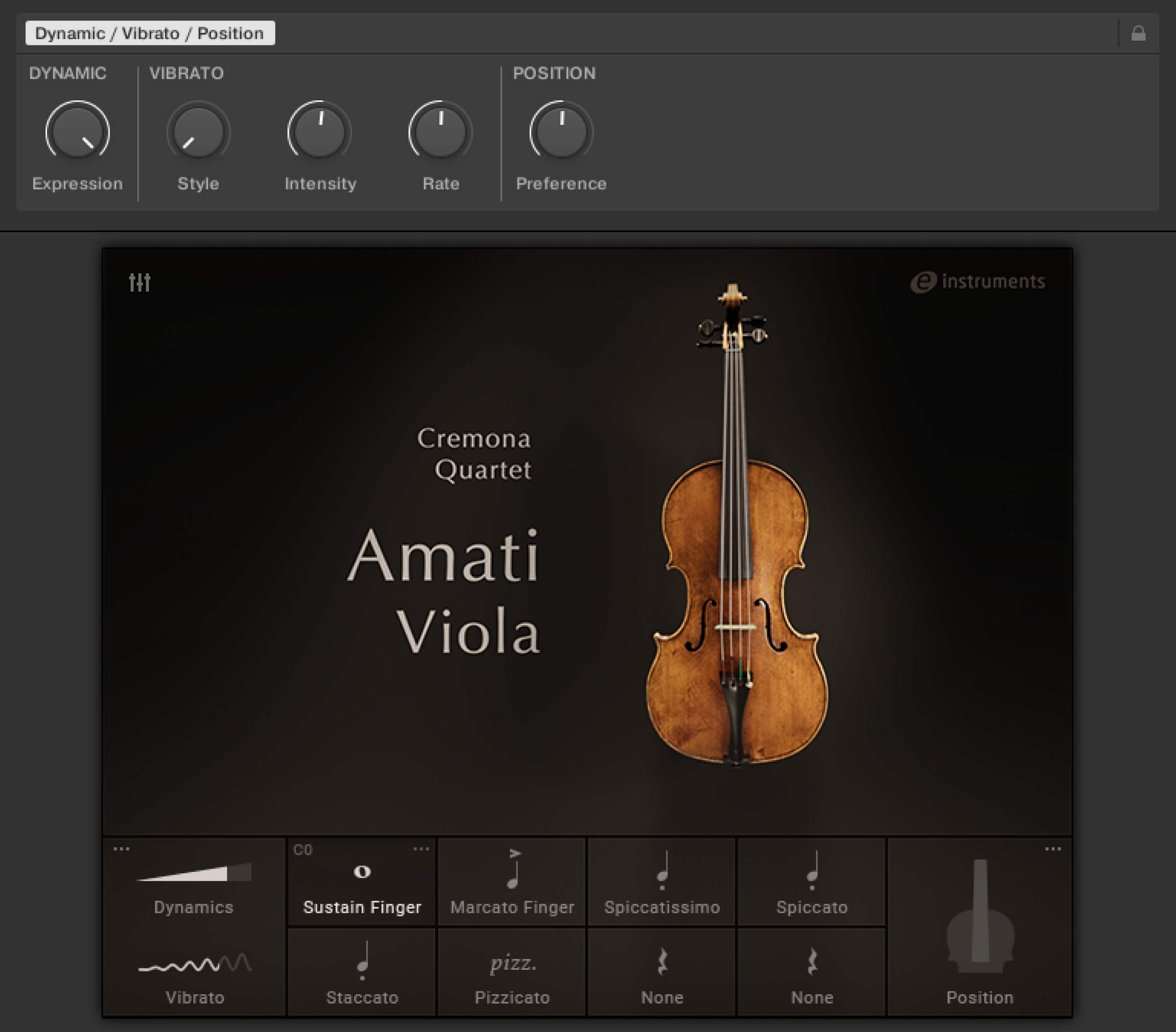The width and height of the screenshot is (1176, 1032).
Task: Click the C0 keyswitch label
Action: [303, 848]
